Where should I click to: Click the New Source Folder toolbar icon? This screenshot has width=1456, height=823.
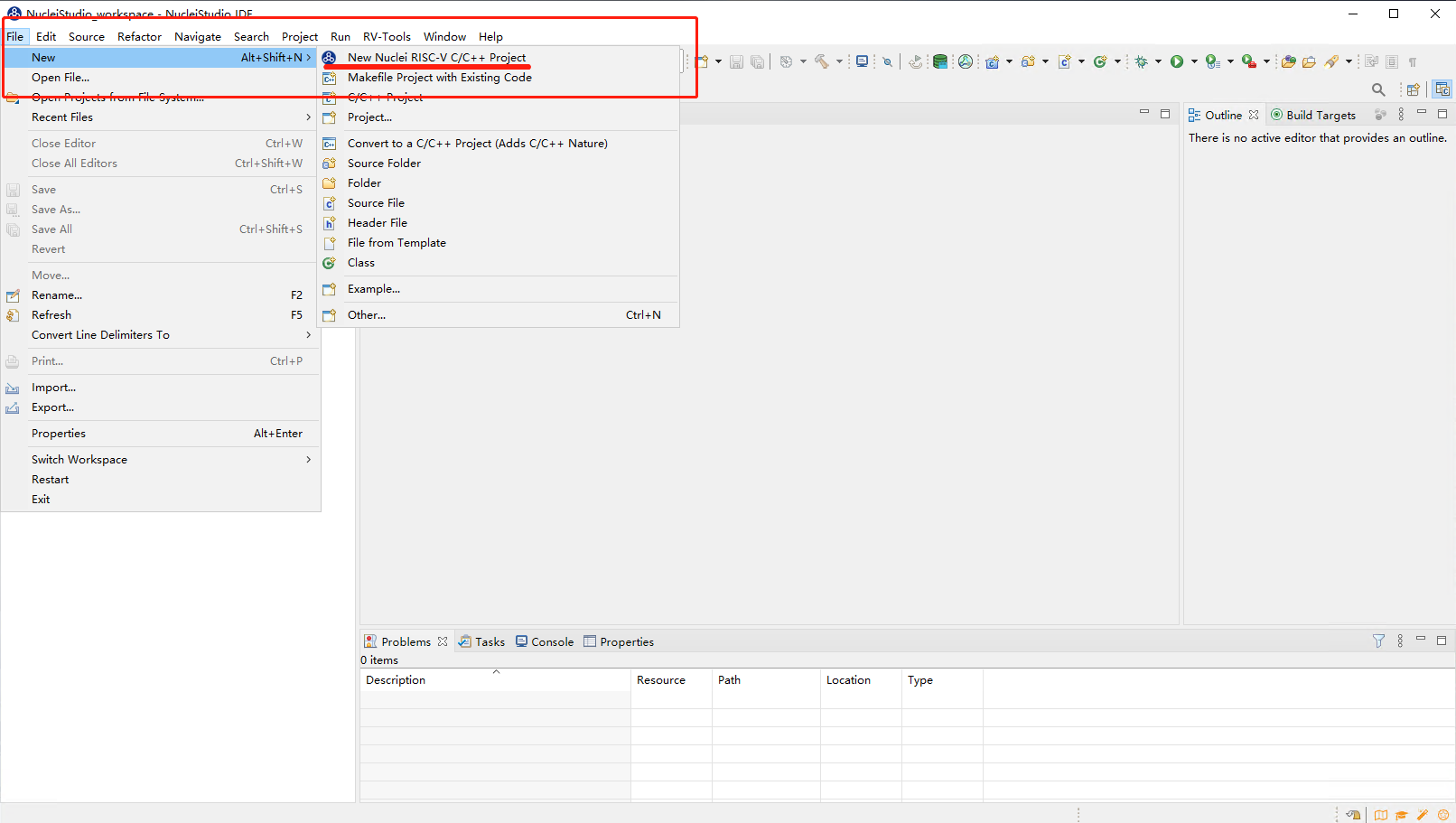(1028, 61)
